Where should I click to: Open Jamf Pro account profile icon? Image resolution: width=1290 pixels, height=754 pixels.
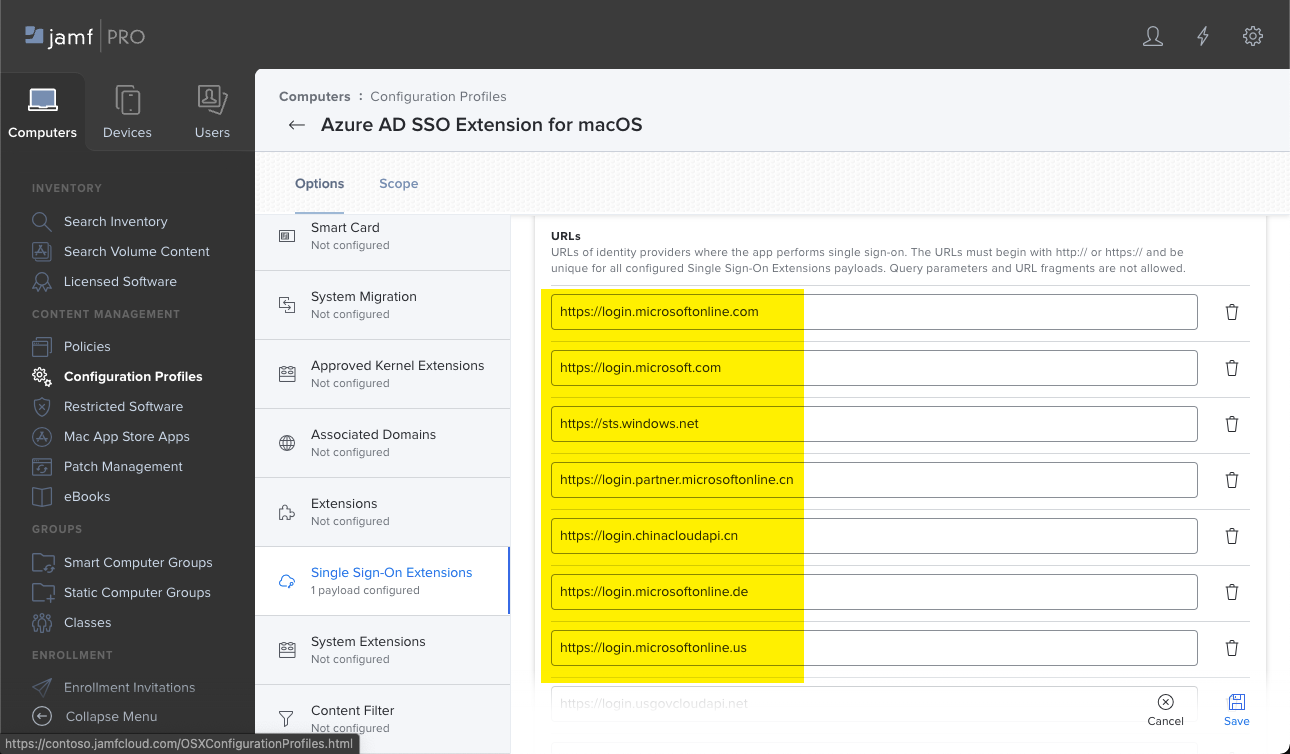[1152, 36]
